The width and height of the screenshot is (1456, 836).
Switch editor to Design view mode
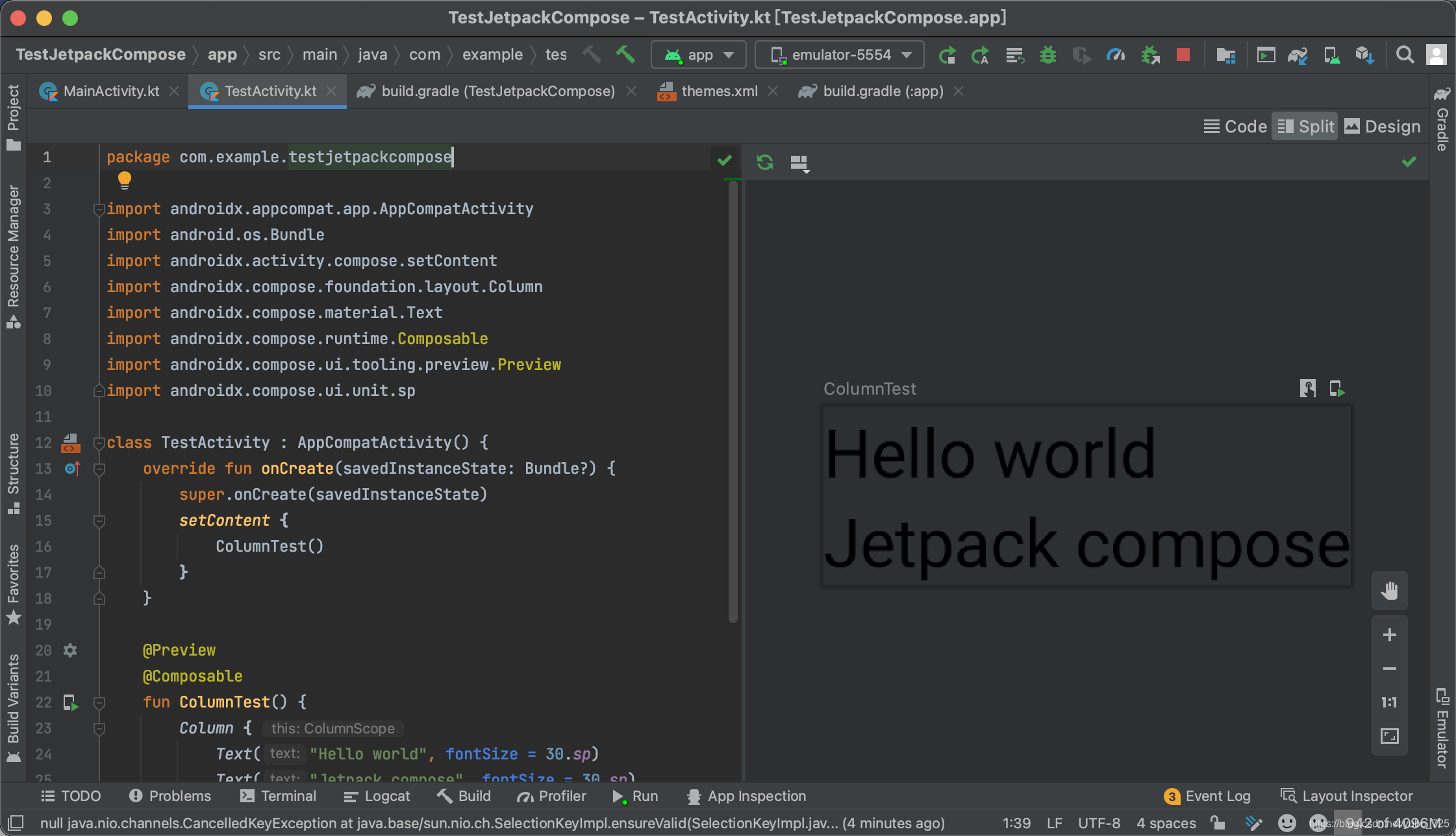[1382, 127]
